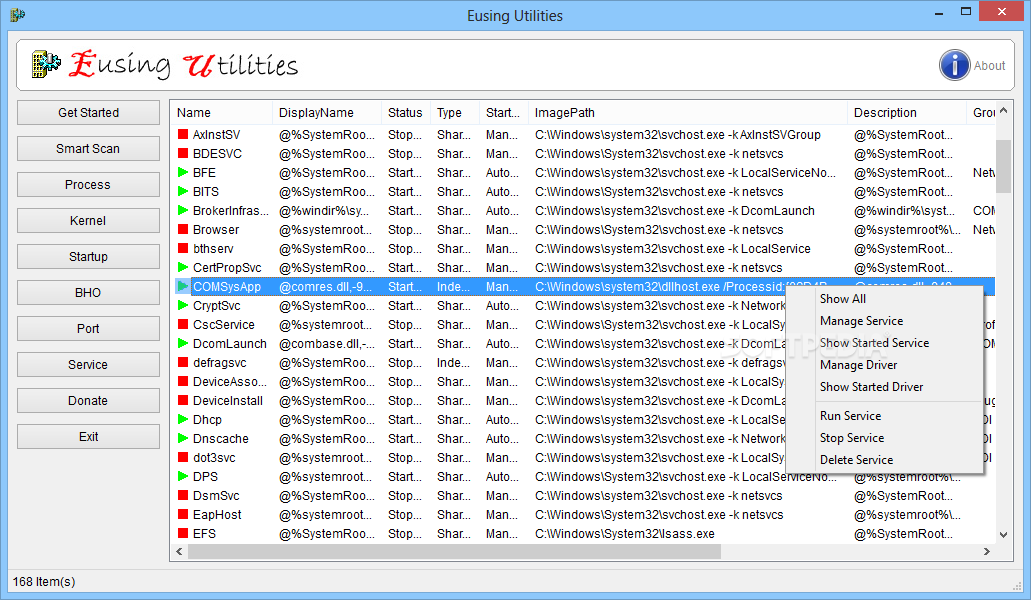
Task: Sort list by Type column header
Action: pyautogui.click(x=454, y=112)
